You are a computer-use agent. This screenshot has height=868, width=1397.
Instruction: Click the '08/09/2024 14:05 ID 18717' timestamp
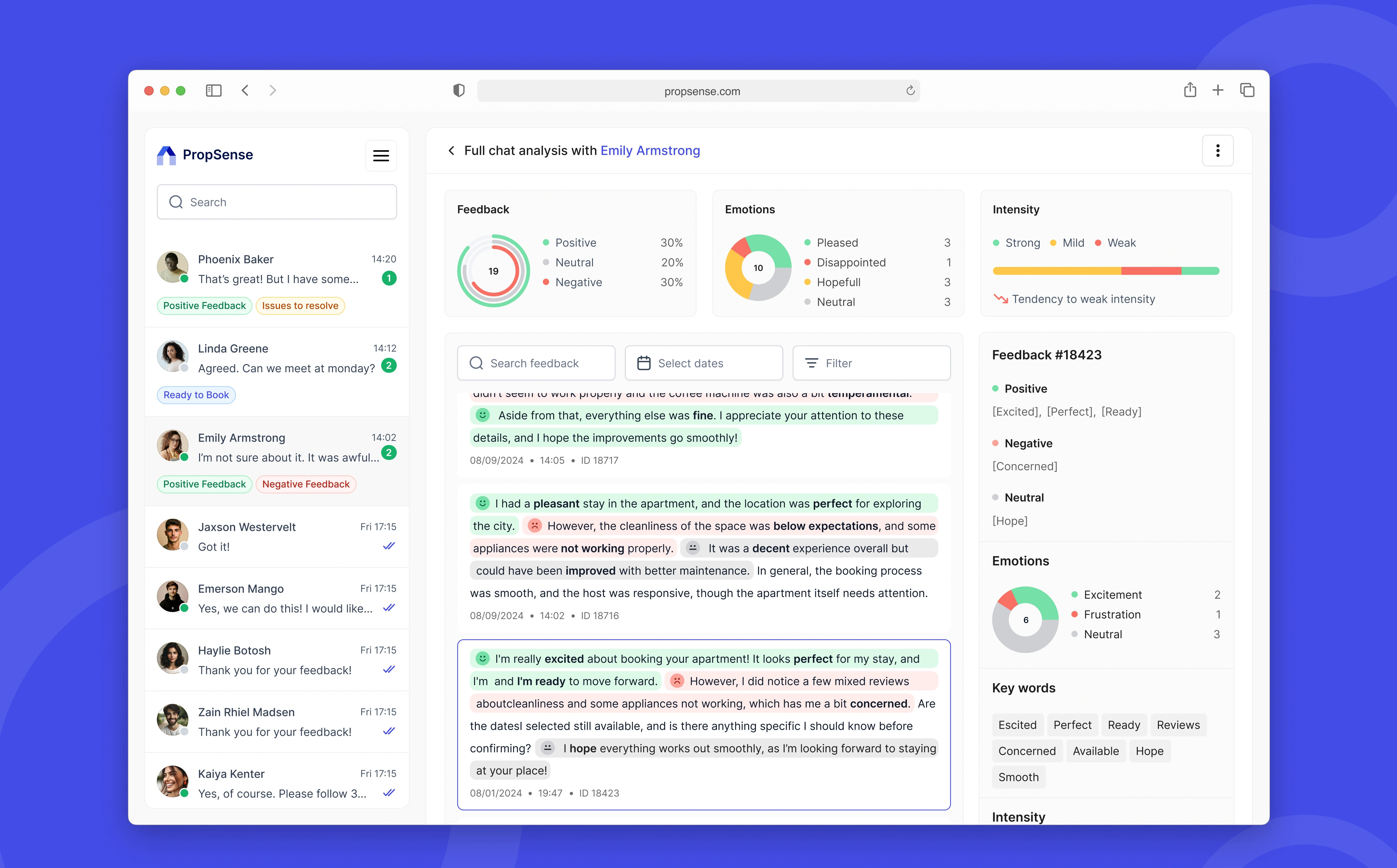point(544,460)
